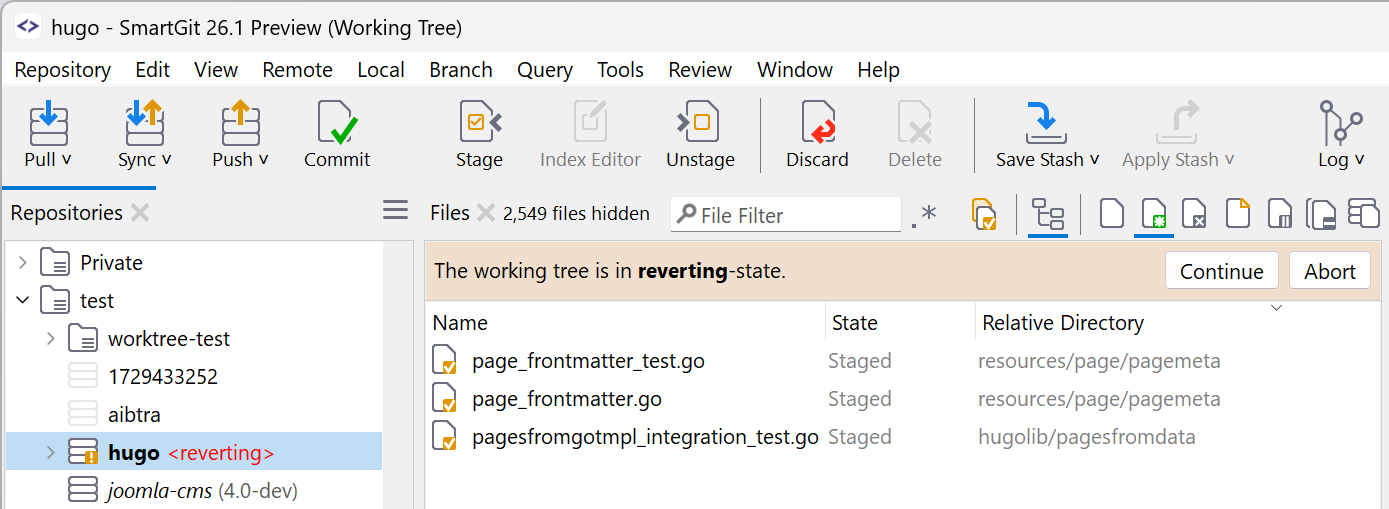Open the Branch menu

coord(460,70)
